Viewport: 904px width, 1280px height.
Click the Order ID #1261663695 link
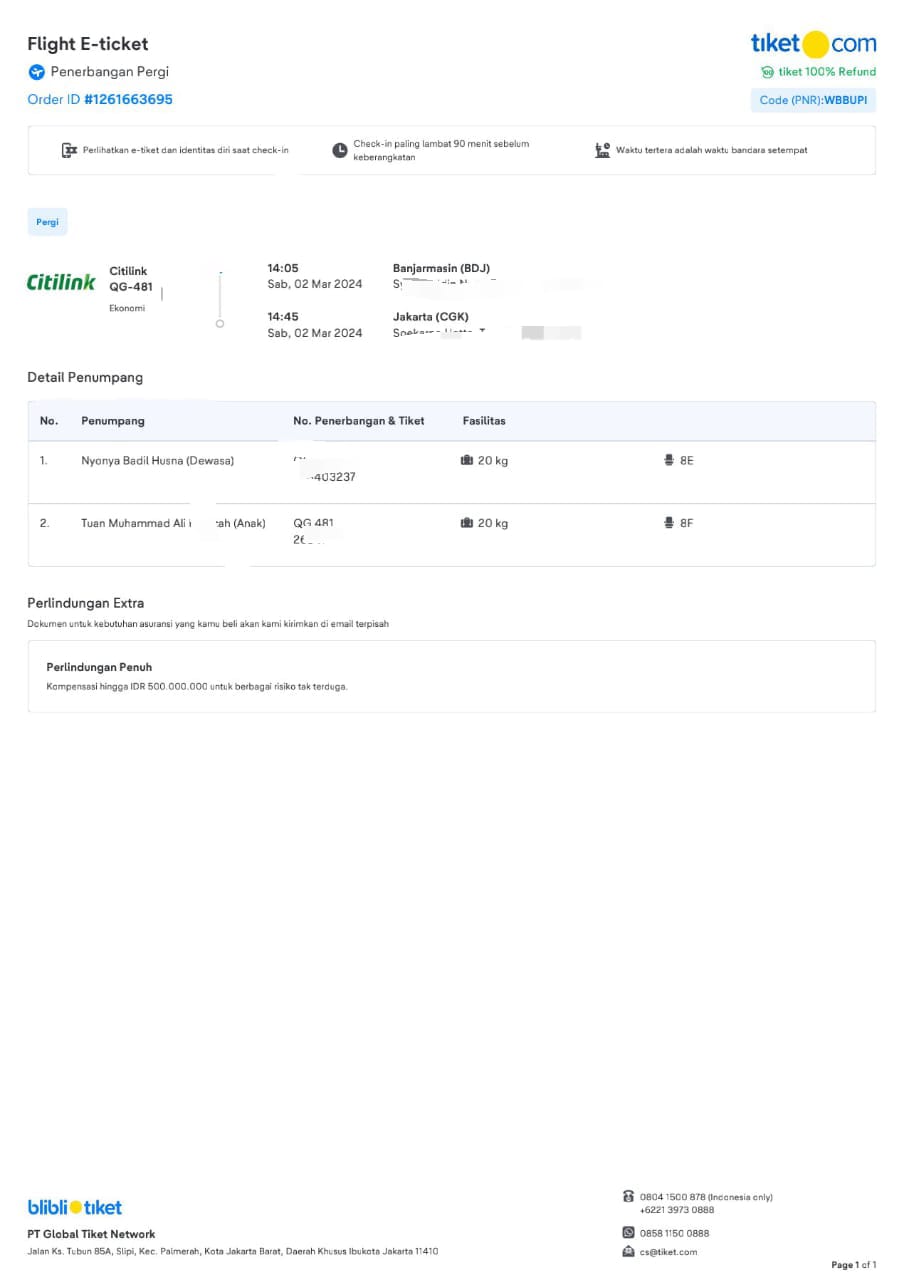pos(100,100)
